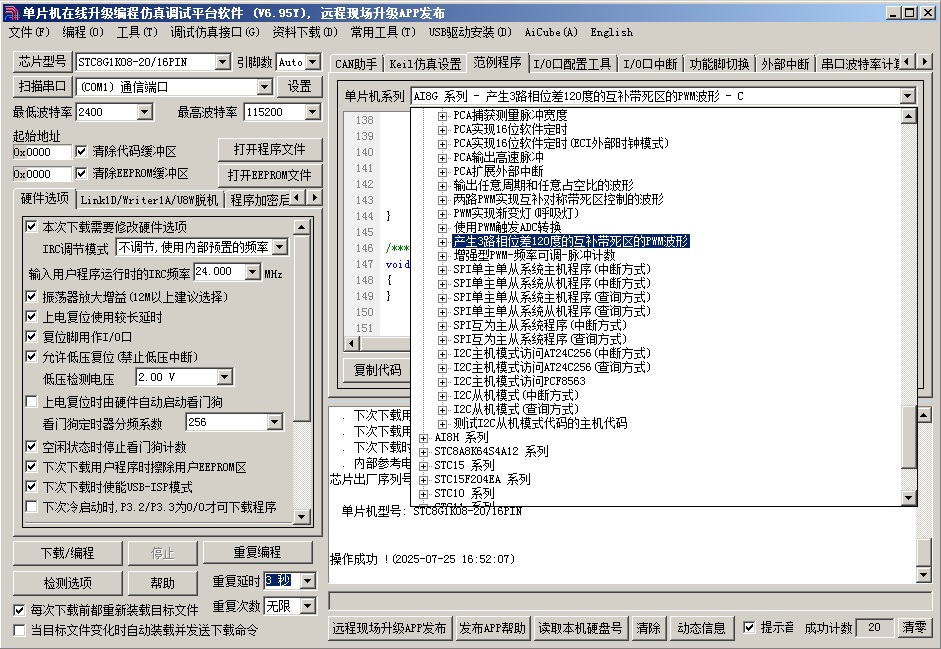This screenshot has width=941, height=649.
Task: Toggle 复位脚用作I/O口 checkbox
Action: (x=32, y=337)
